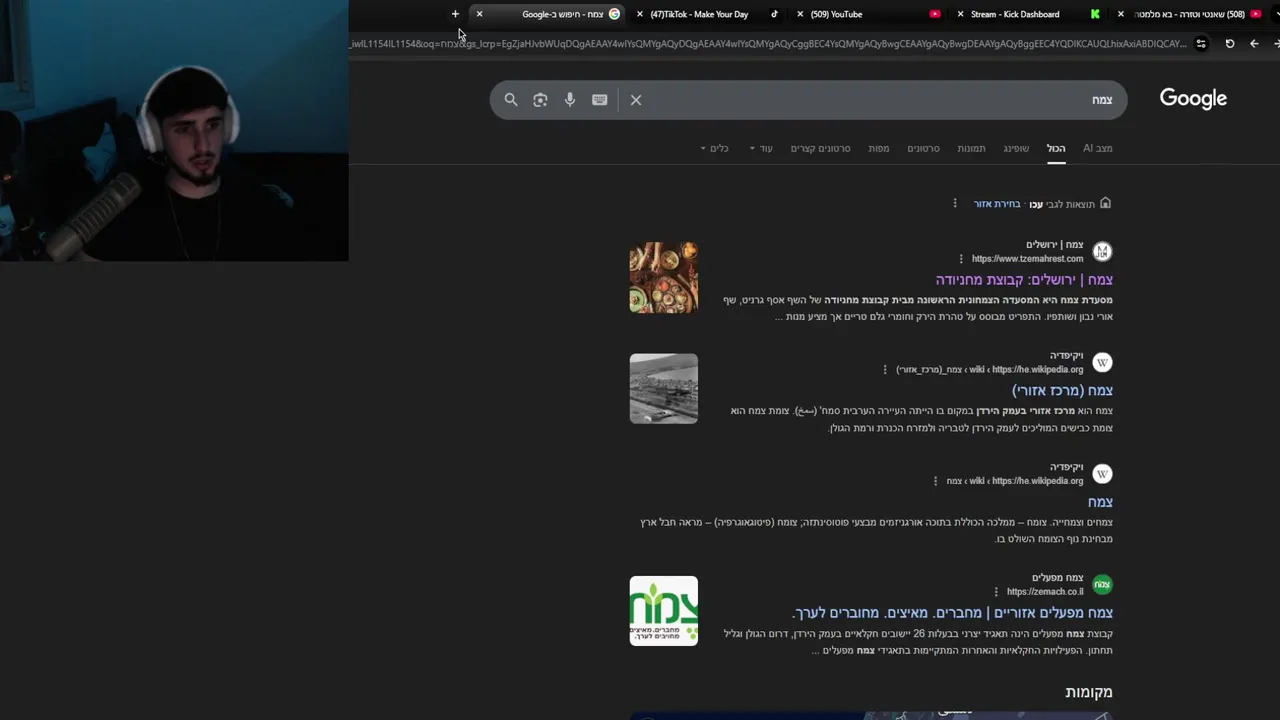
Task: Expand the כלים tools dropdown
Action: pos(714,148)
